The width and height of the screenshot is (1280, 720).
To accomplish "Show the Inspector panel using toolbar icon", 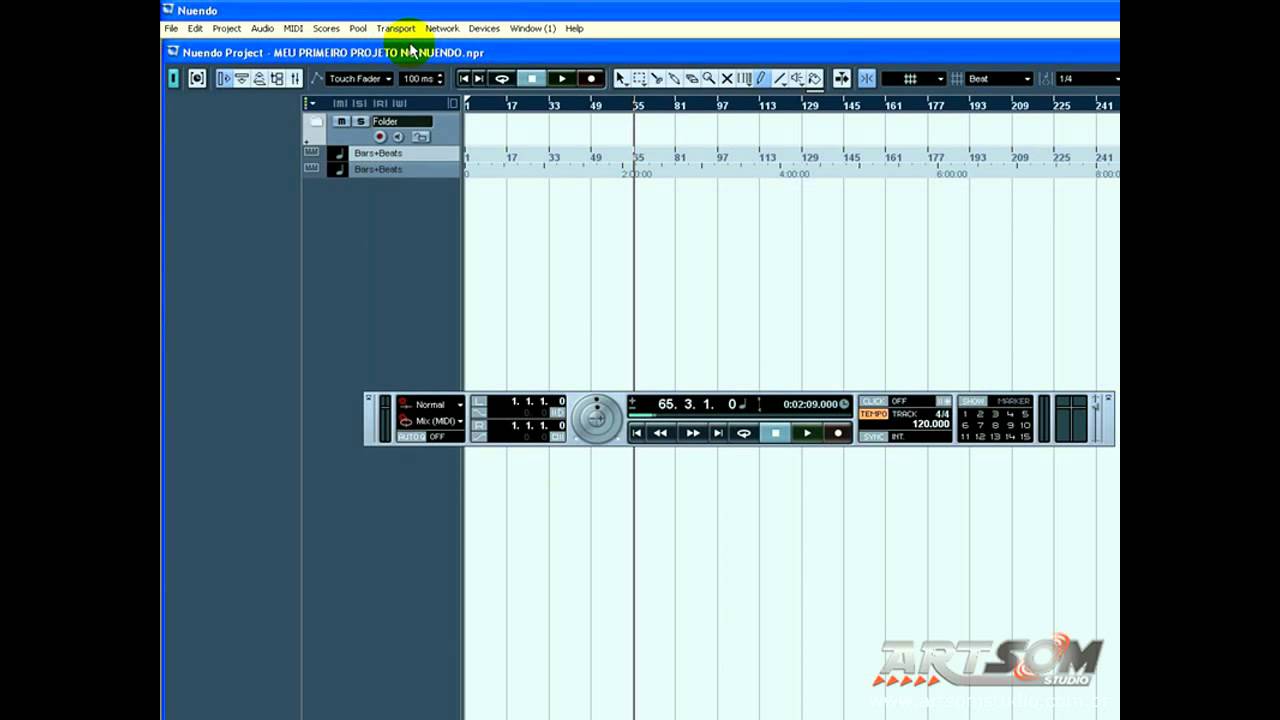I will point(224,78).
